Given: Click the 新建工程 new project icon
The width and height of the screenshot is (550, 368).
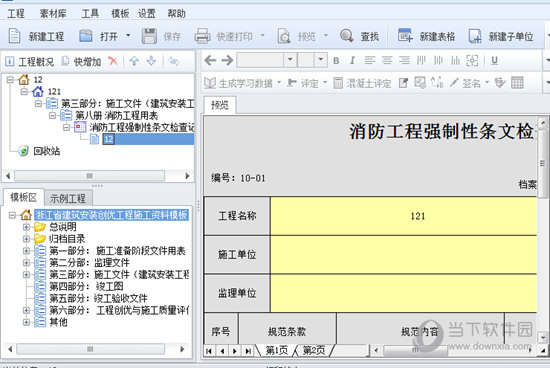Looking at the screenshot, I should pos(14,36).
